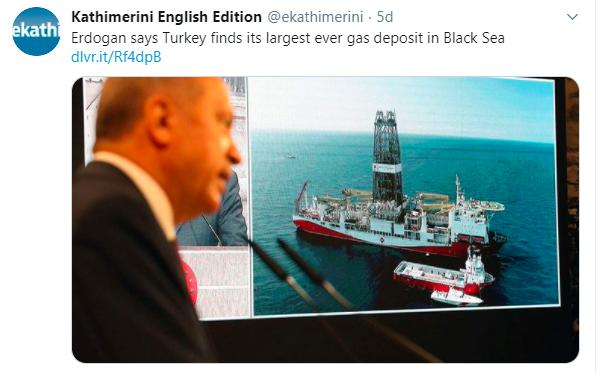601x372 pixels.
Task: Click the speaker's dark suit in photo
Action: 130,268
